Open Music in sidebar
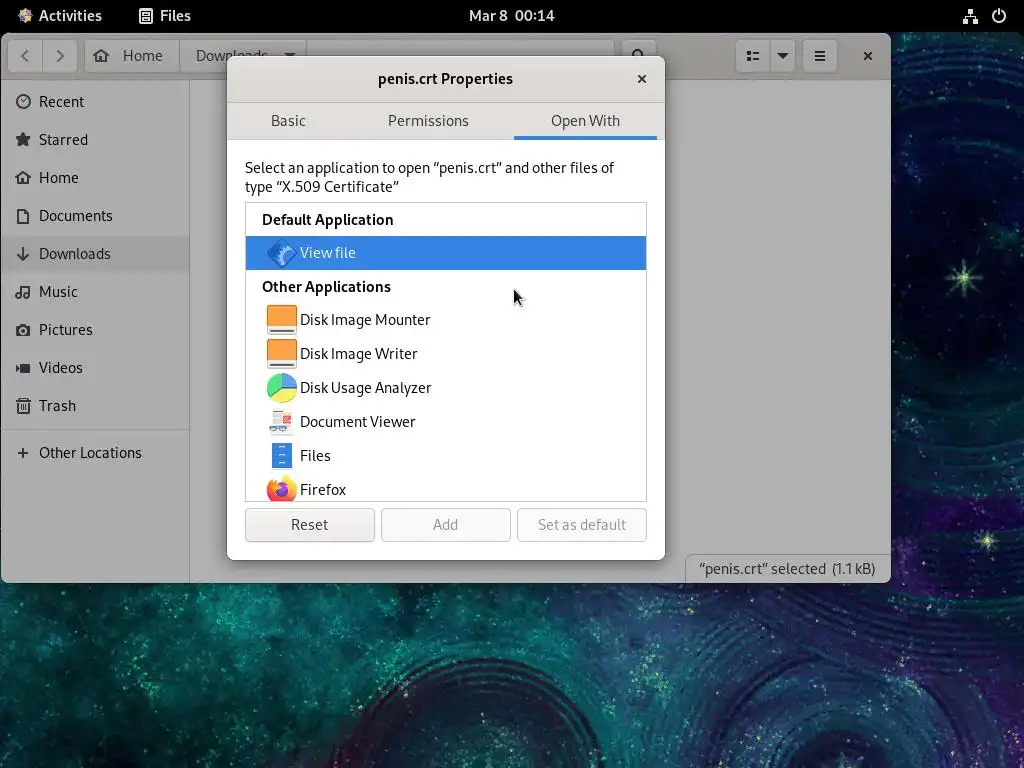Image resolution: width=1024 pixels, height=768 pixels. [x=95, y=291]
